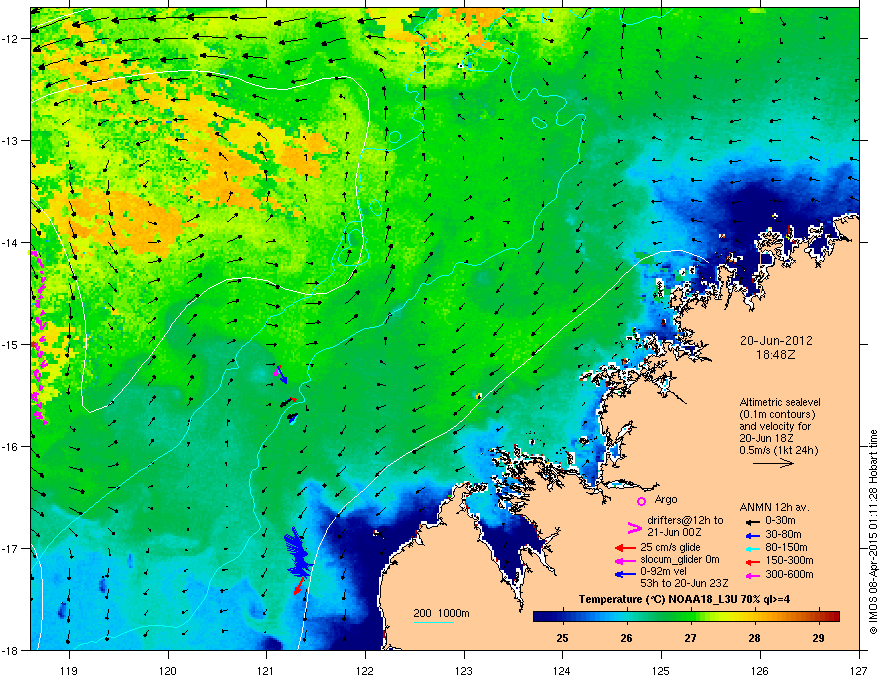880x680 pixels.
Task: Click the blue 0-92m vel legend arrow
Action: coord(625,574)
